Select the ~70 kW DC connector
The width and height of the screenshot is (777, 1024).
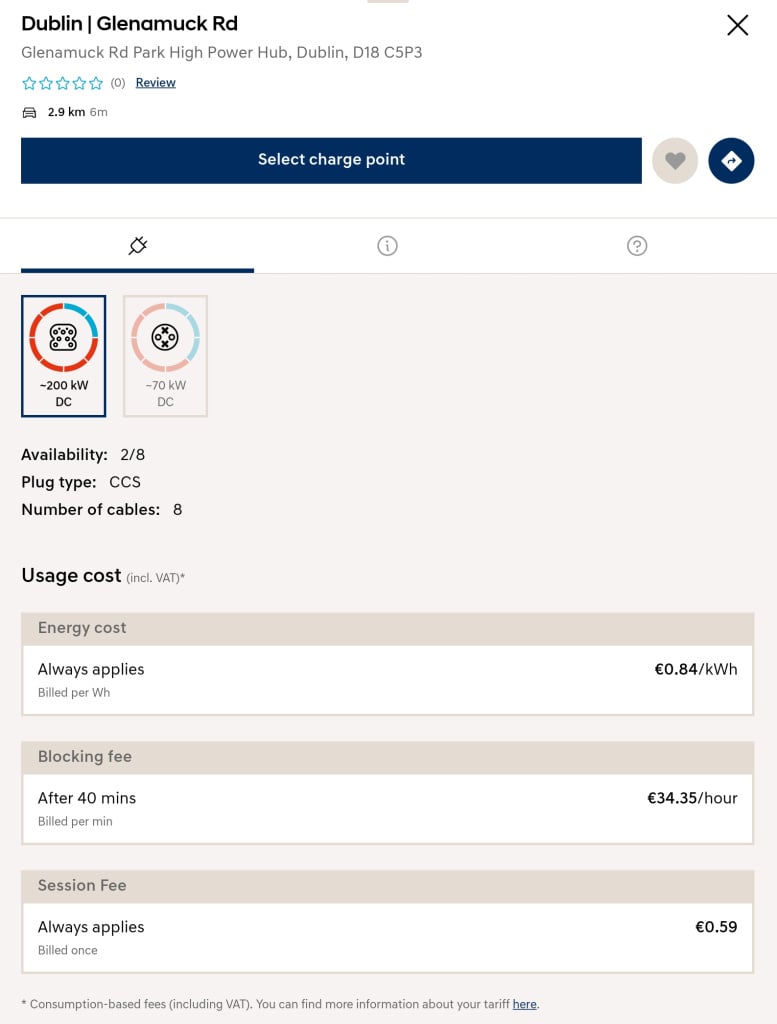(x=165, y=355)
